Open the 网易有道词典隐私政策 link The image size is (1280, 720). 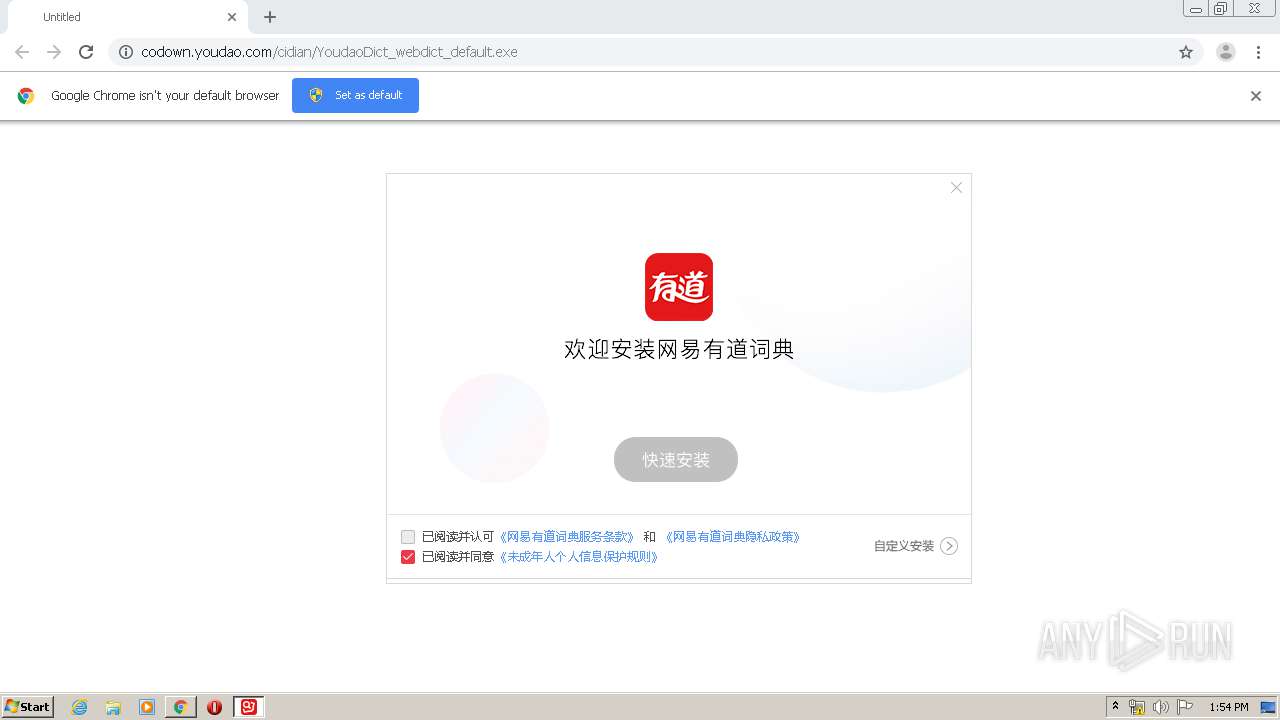coord(733,537)
